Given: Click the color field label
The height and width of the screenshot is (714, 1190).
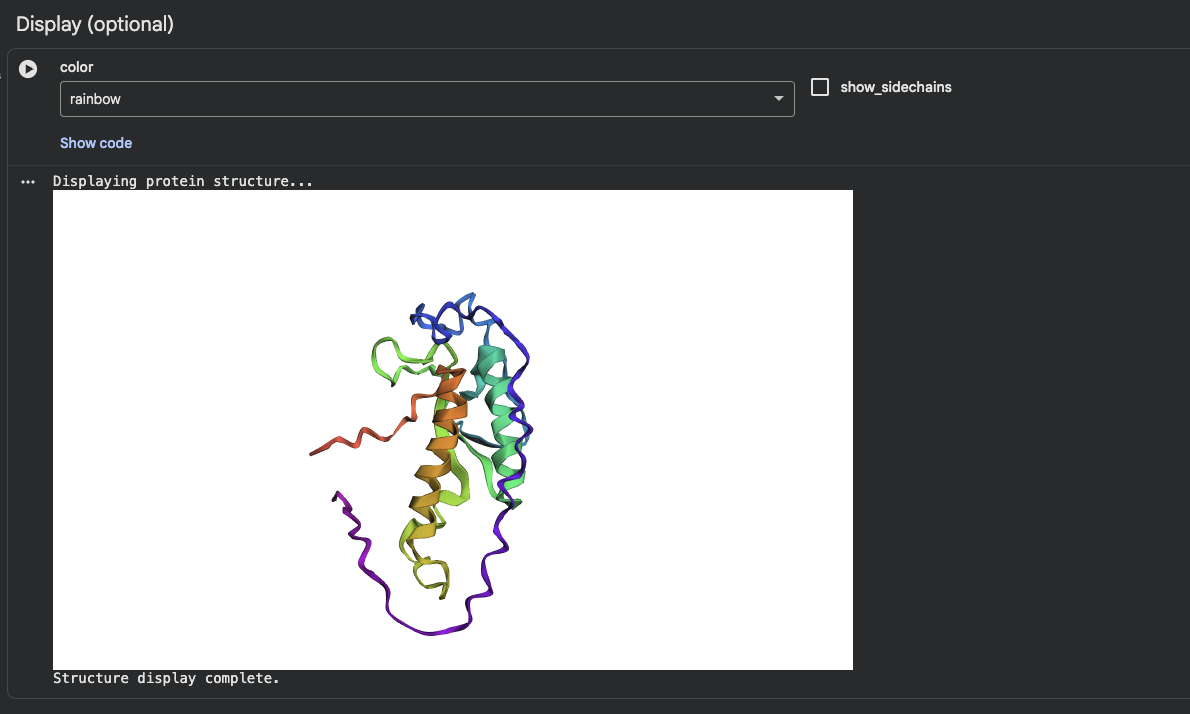Looking at the screenshot, I should (x=76, y=67).
